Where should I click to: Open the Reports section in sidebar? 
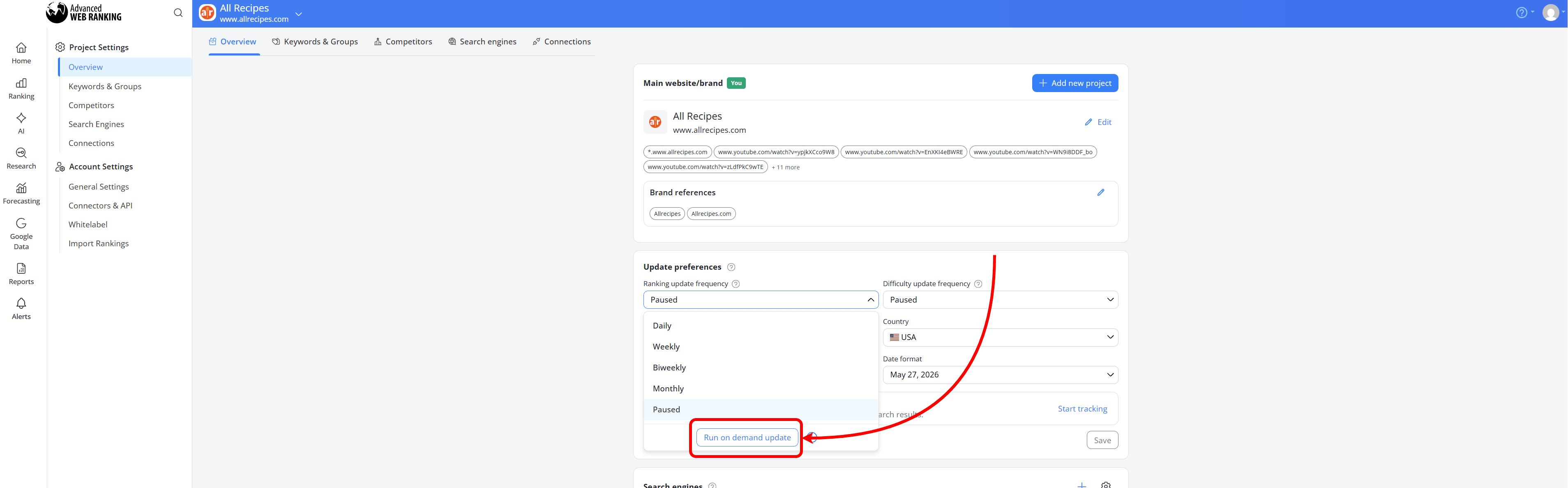(x=21, y=274)
